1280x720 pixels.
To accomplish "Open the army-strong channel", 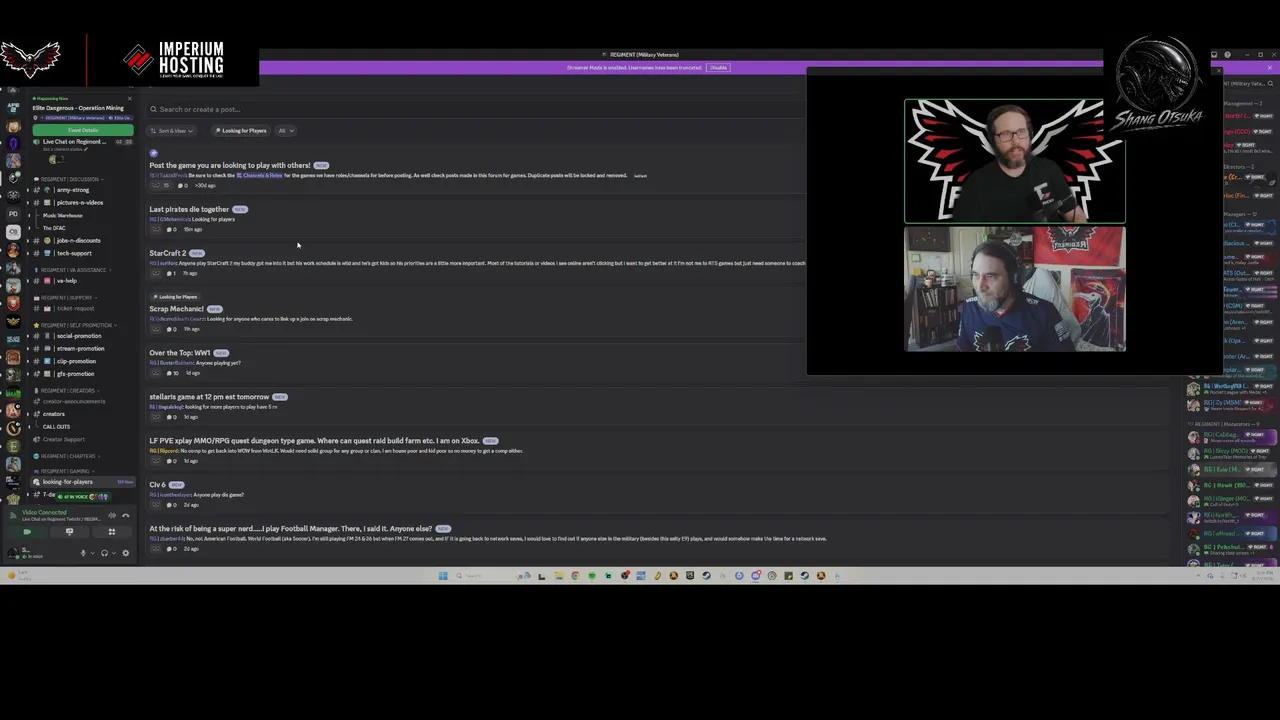I will (73, 190).
